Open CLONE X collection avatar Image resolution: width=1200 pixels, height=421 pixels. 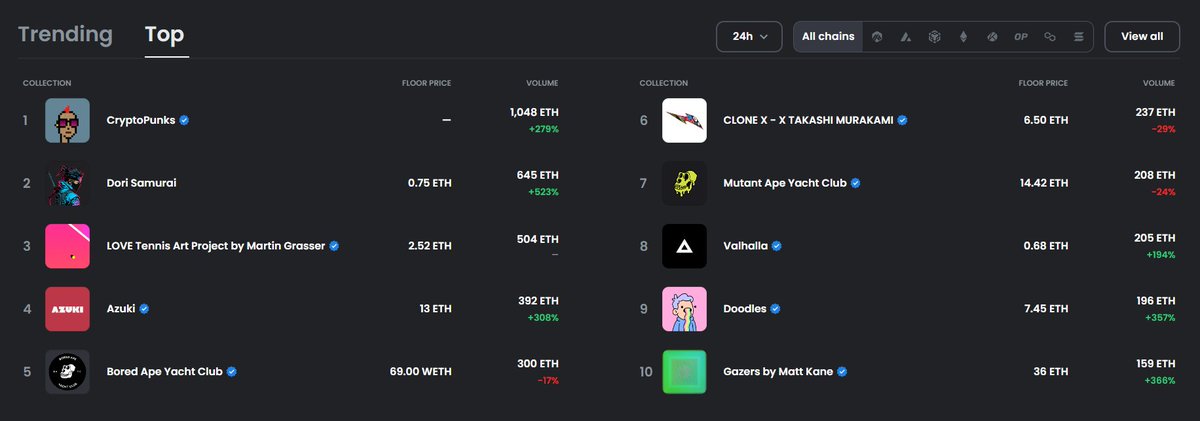tap(685, 120)
